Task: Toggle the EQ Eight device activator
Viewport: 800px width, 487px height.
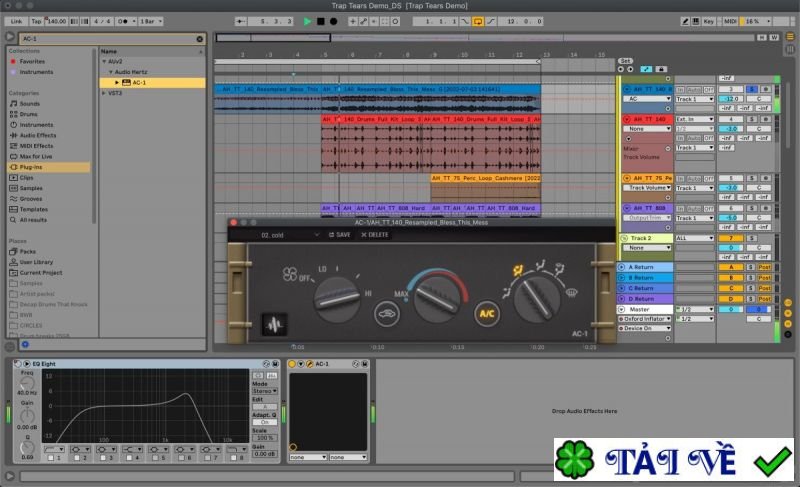Action: click(x=16, y=364)
